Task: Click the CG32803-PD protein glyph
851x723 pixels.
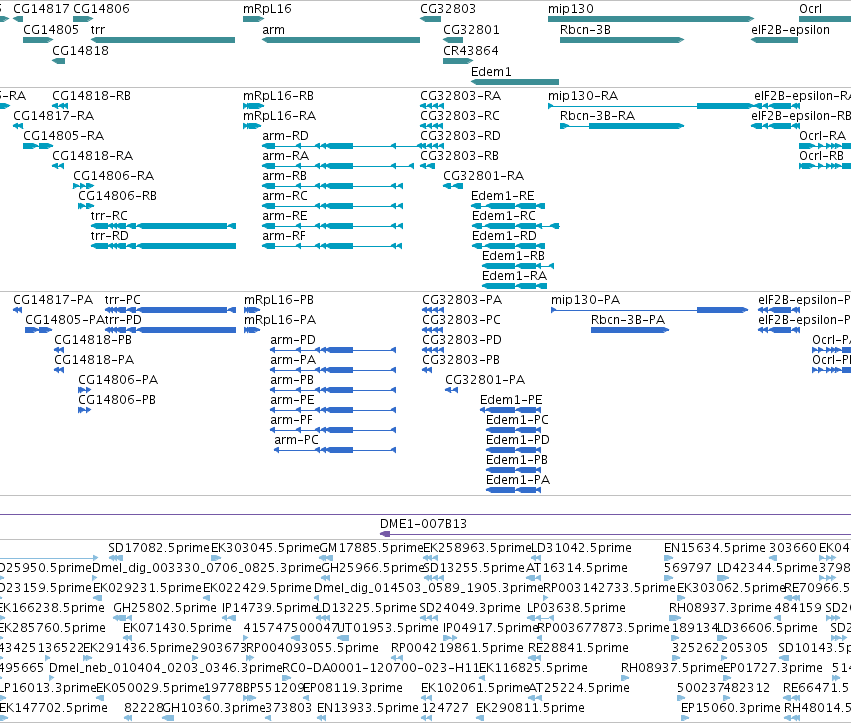Action: [433, 350]
